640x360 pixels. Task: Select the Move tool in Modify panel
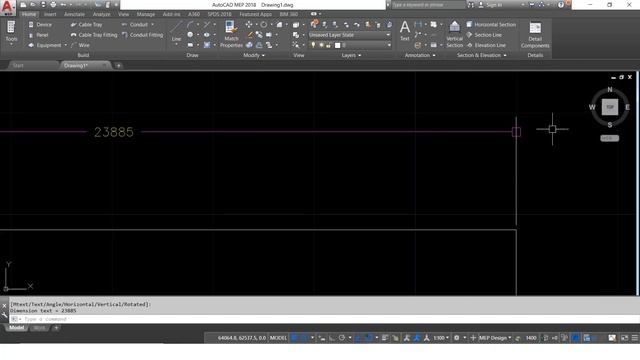249,24
